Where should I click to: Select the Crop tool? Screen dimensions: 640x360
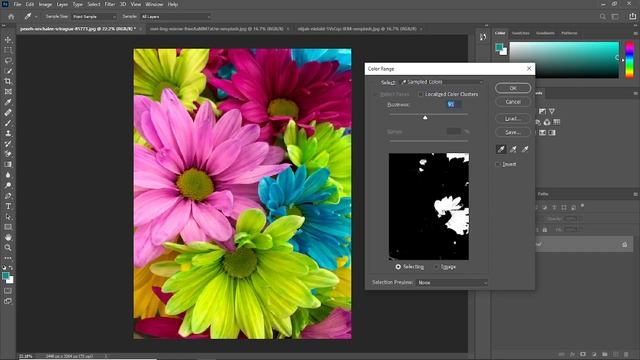8,81
